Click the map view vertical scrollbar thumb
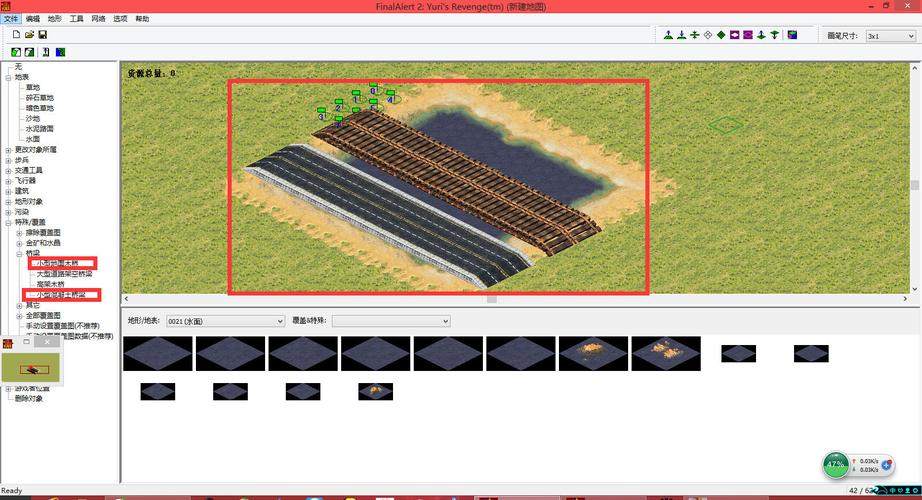922x500 pixels. coord(914,185)
